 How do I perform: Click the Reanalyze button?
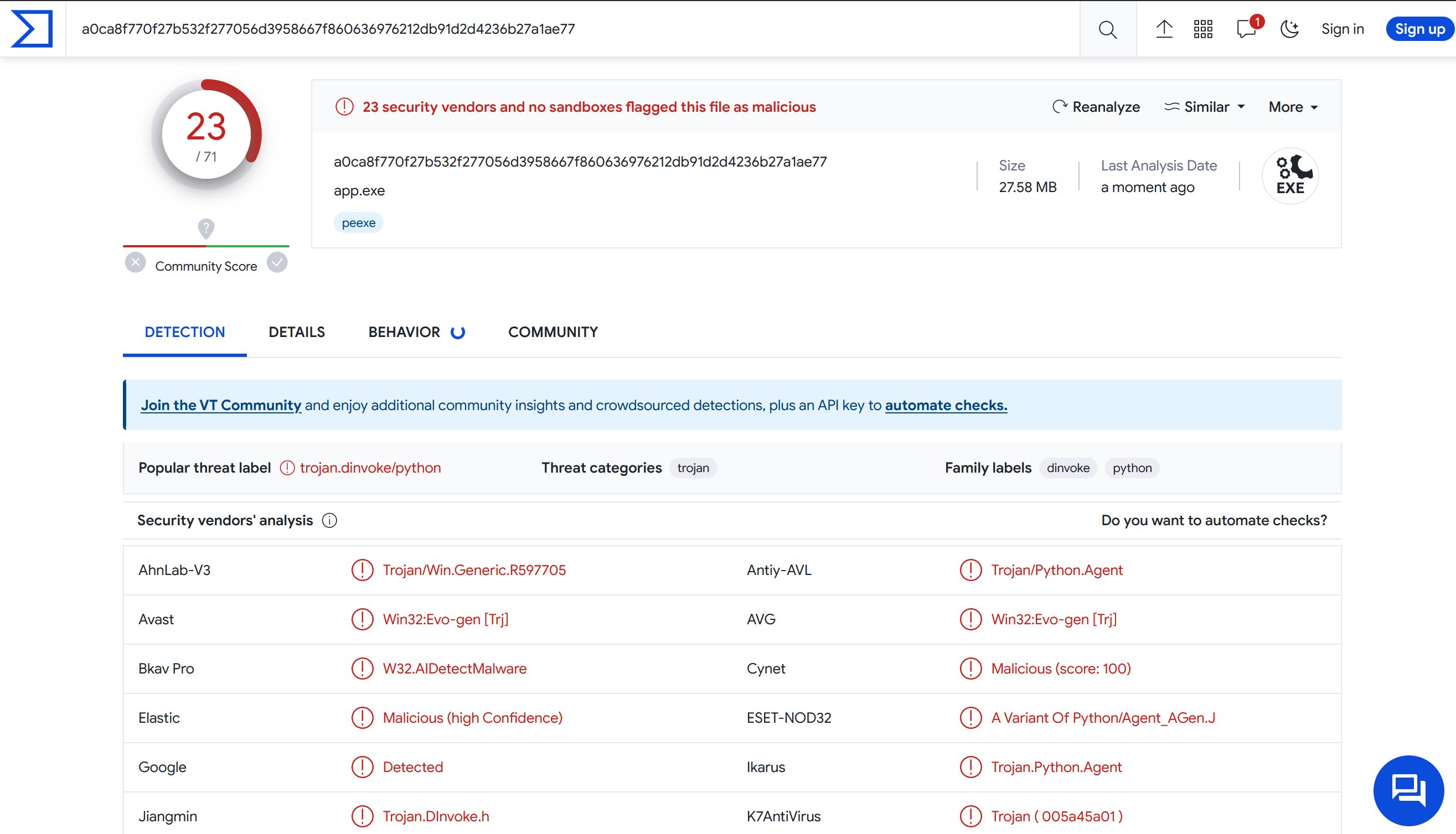[x=1096, y=107]
